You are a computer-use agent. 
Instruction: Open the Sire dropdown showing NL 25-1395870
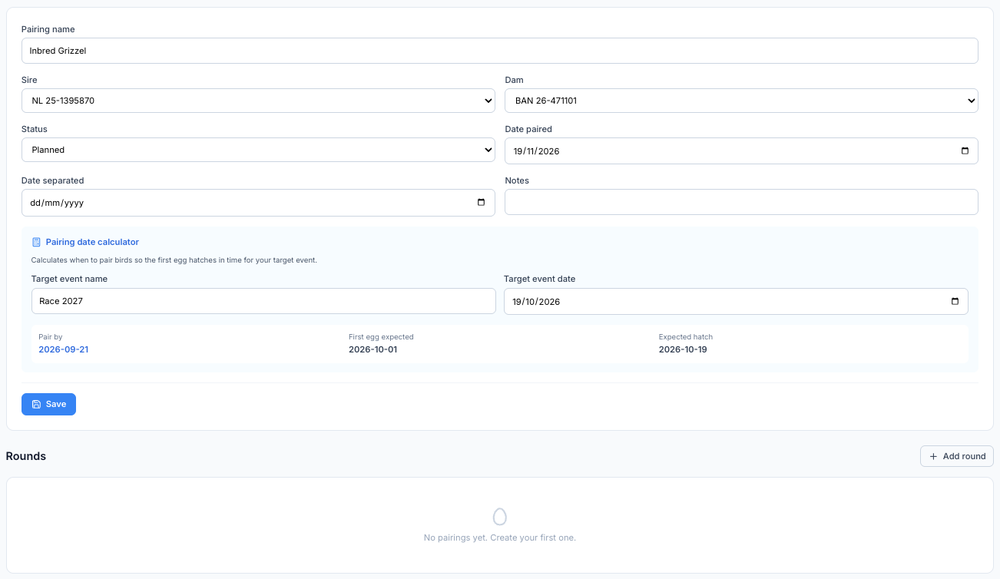click(258, 101)
